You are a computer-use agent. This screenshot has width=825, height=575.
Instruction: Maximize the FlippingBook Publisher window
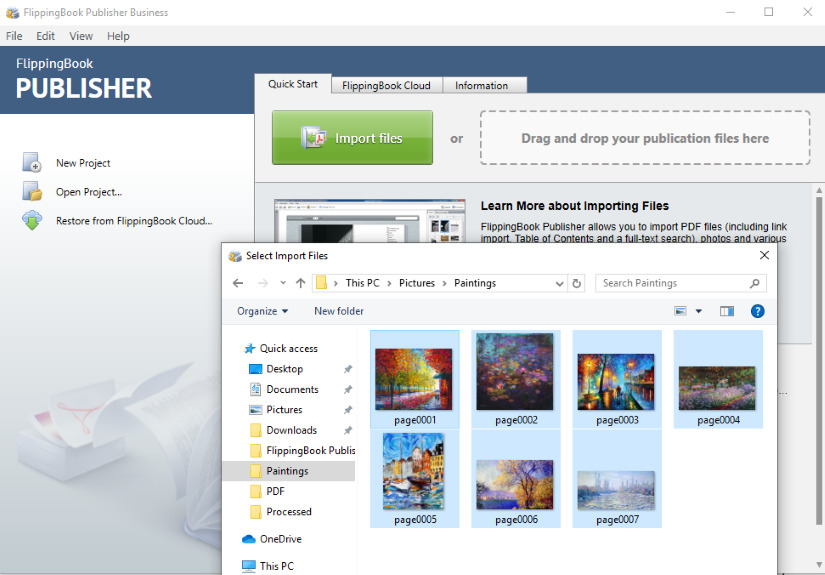768,12
